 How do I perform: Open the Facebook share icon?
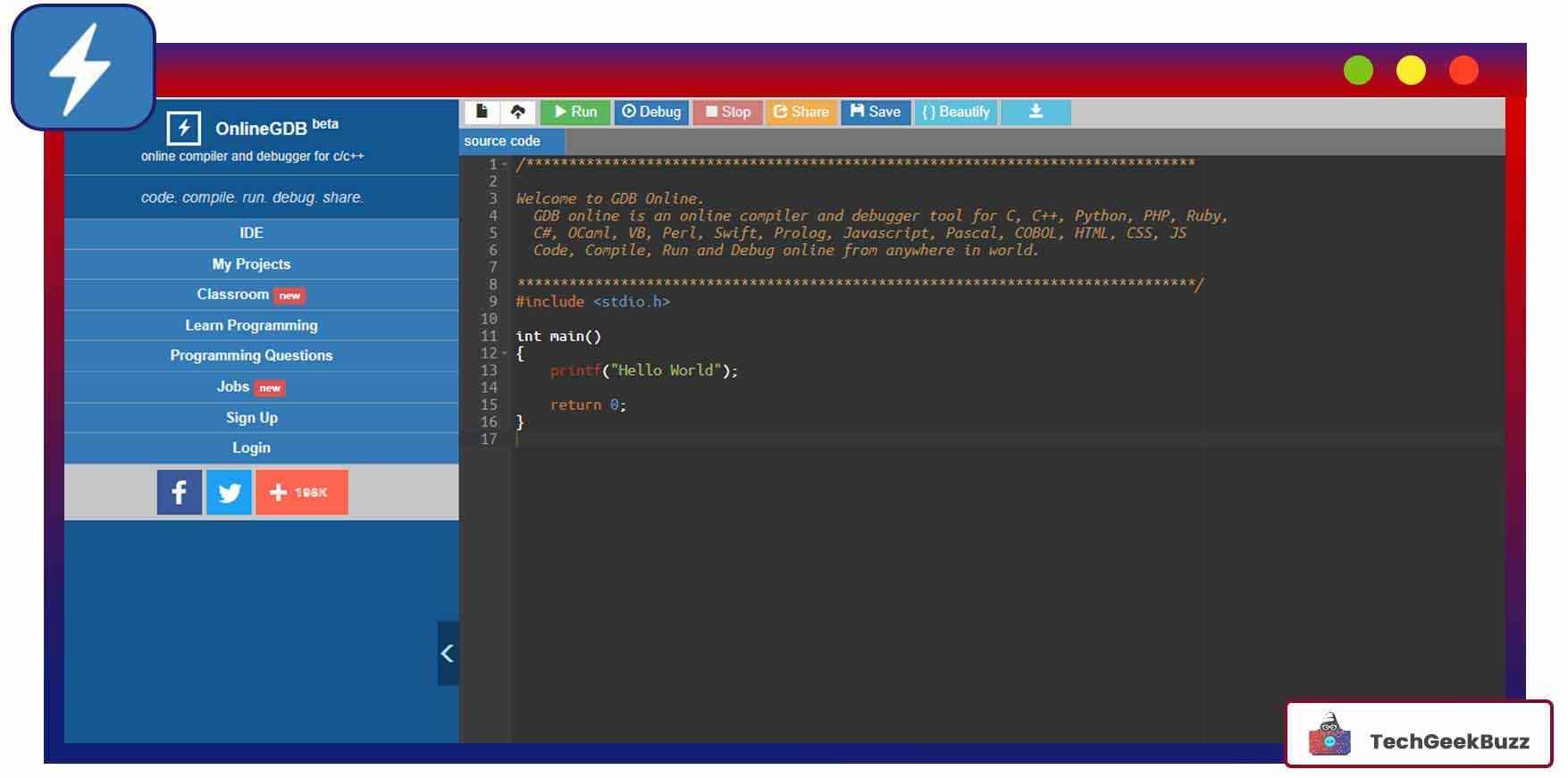tap(180, 492)
